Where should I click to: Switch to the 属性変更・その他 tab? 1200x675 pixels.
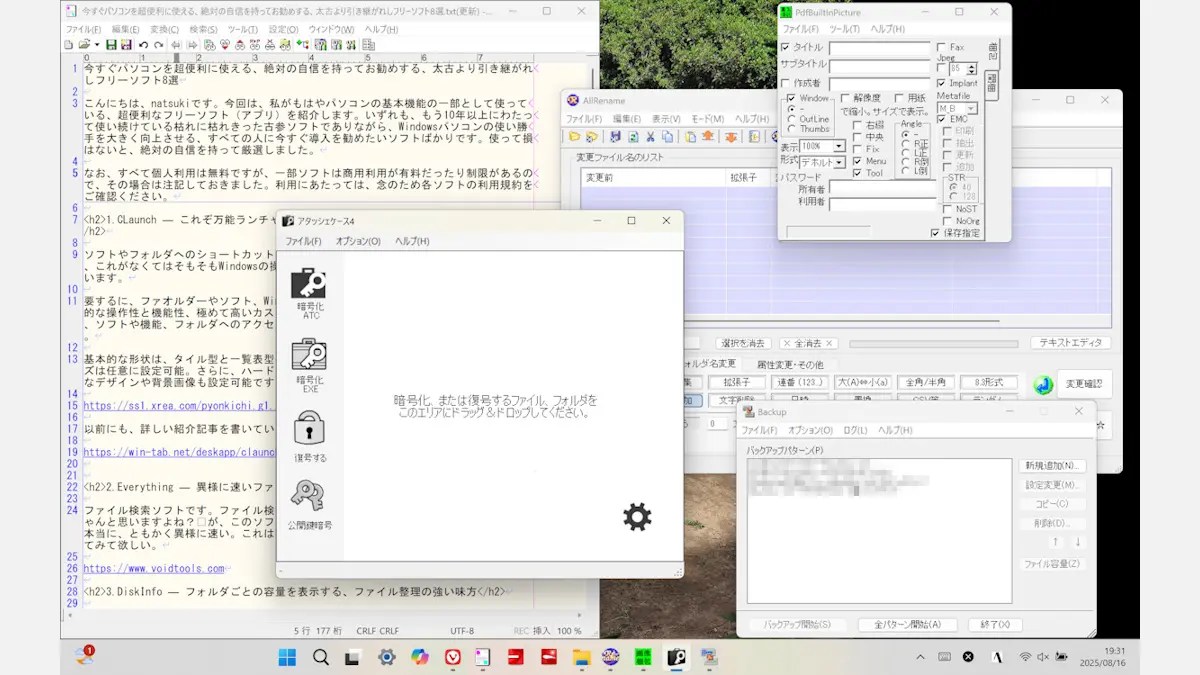tap(790, 364)
